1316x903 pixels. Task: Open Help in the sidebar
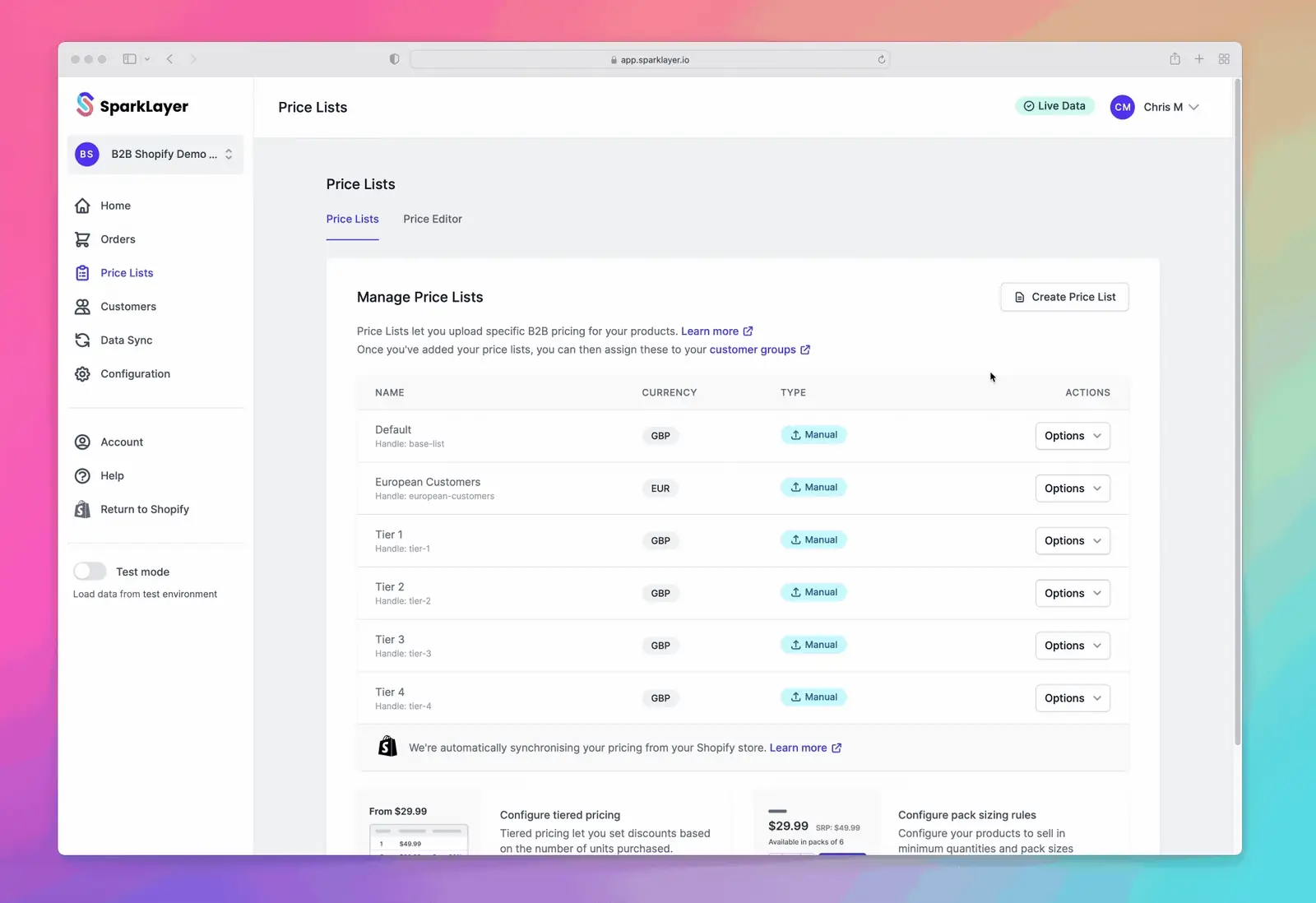tap(112, 476)
